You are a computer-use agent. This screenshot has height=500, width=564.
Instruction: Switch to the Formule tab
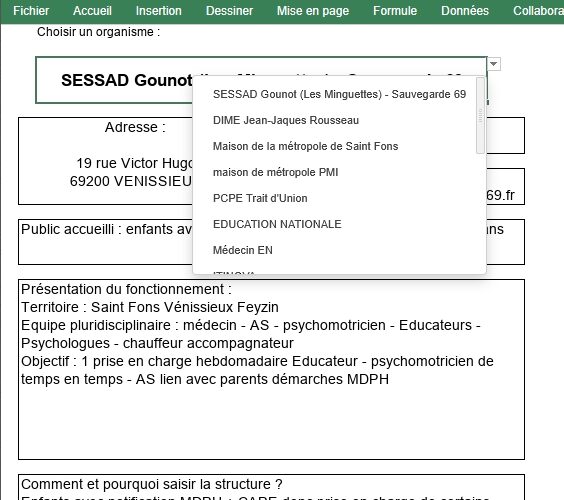coord(395,11)
